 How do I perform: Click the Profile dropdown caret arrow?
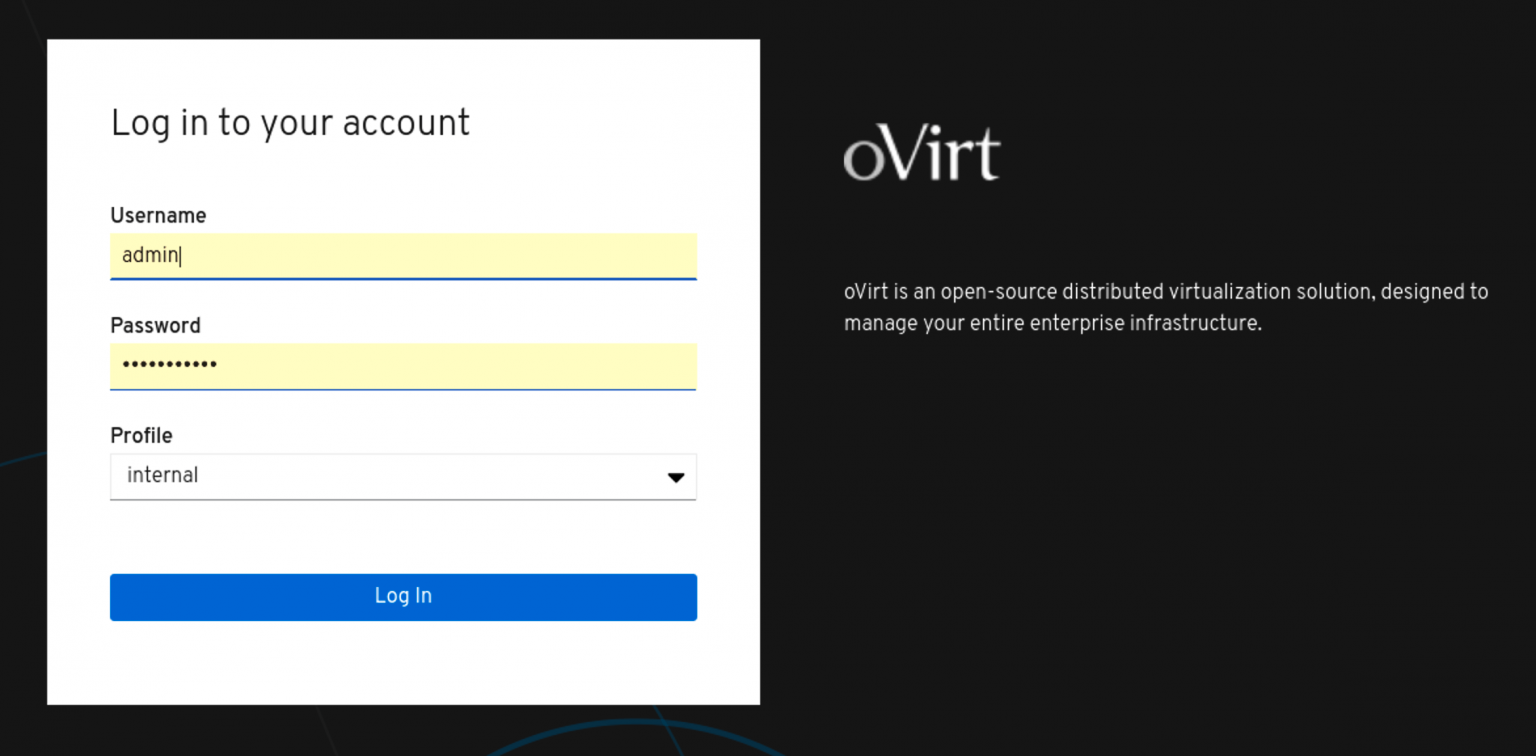676,477
